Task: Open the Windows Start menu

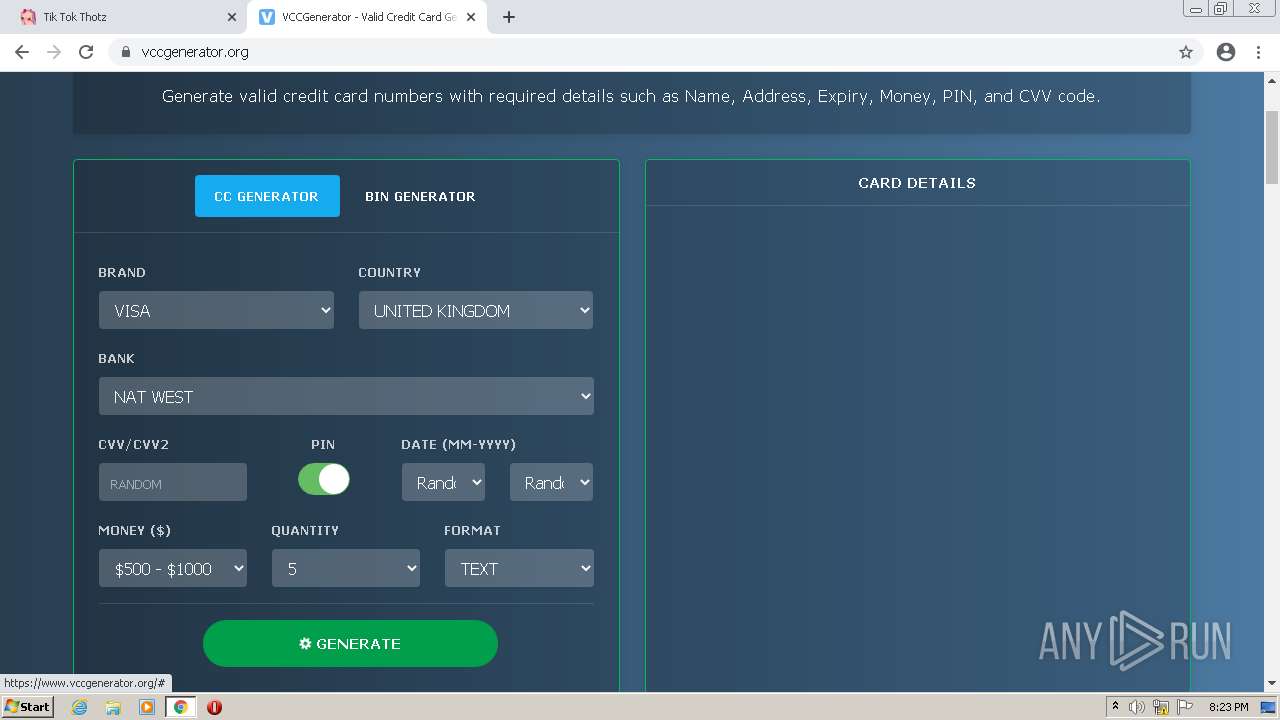Action: tap(27, 707)
